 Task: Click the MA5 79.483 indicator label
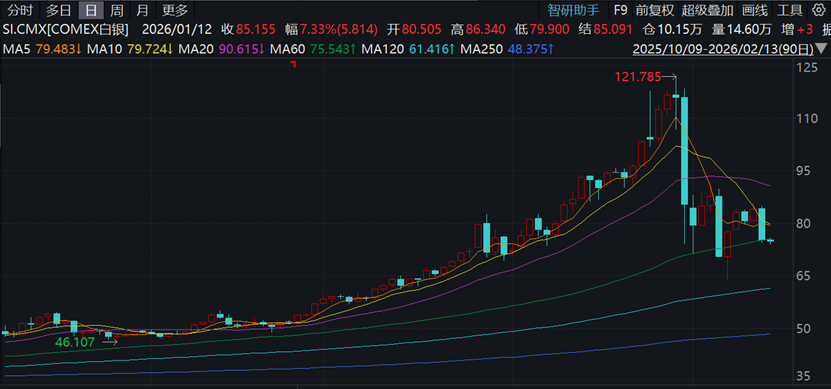pos(42,49)
